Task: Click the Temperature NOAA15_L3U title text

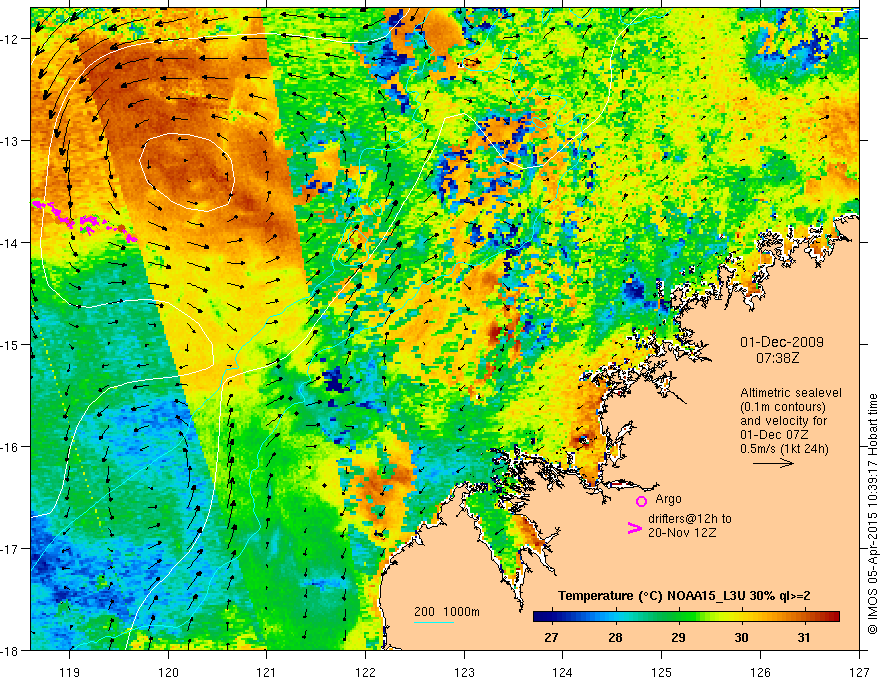Action: (684, 596)
